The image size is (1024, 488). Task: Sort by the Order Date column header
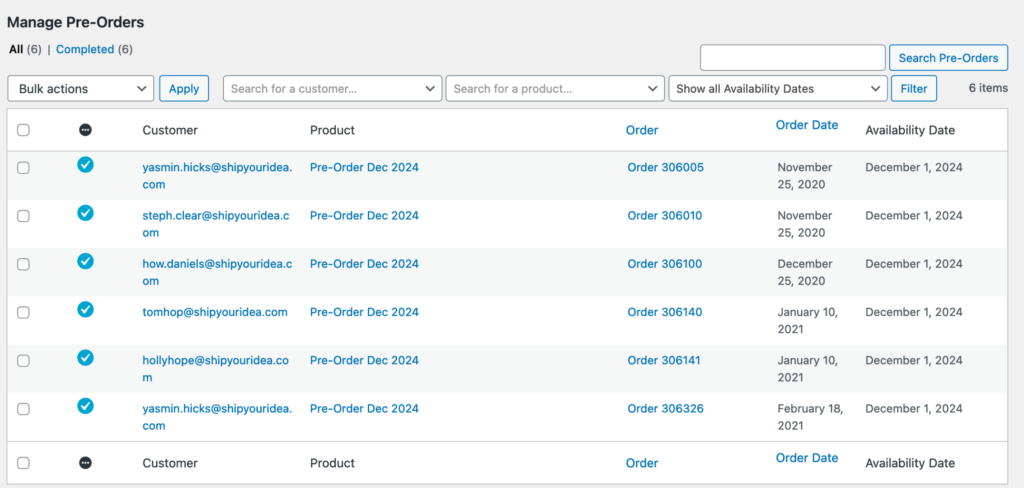coord(806,125)
